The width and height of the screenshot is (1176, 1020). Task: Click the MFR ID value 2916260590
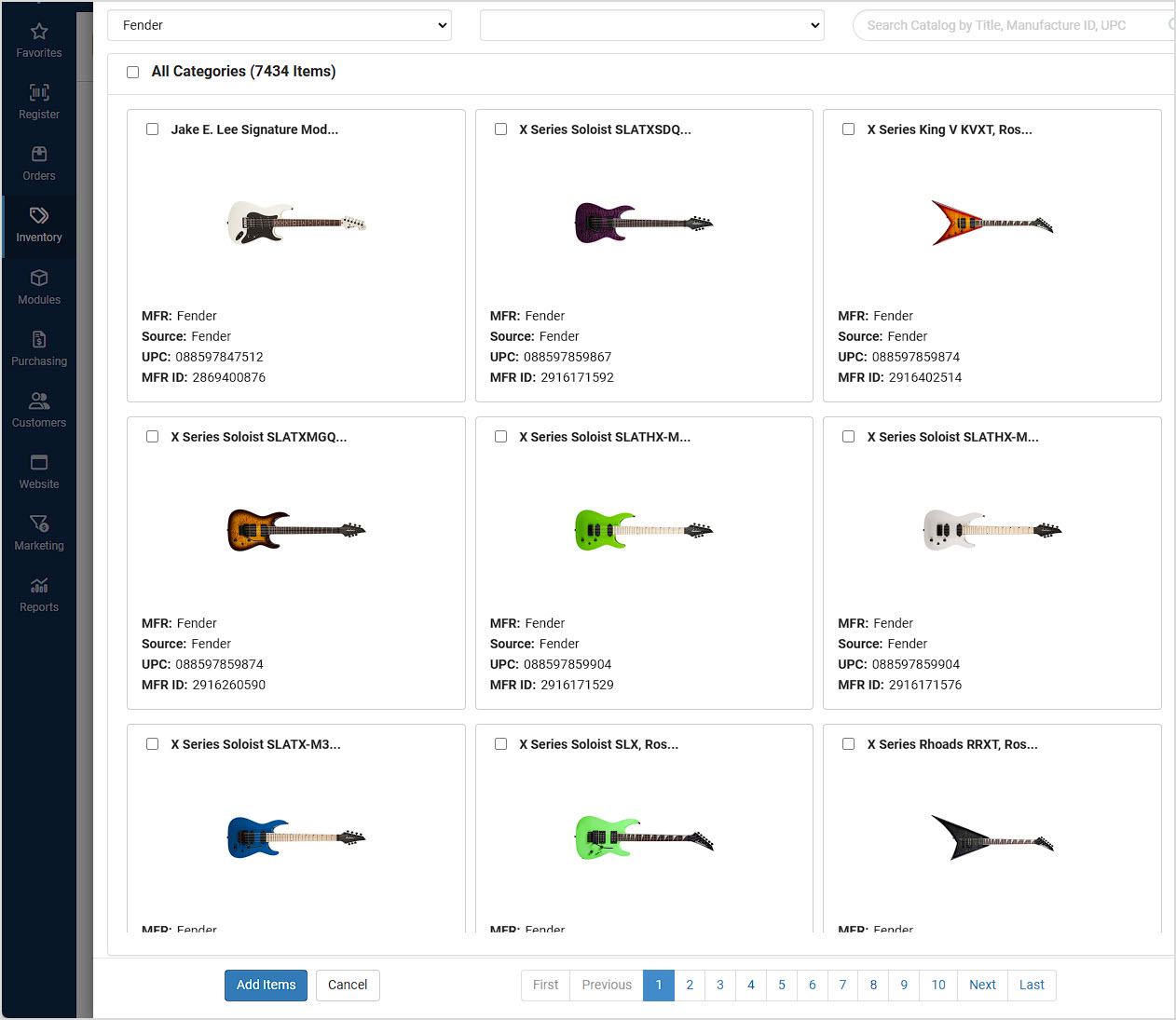pos(229,685)
